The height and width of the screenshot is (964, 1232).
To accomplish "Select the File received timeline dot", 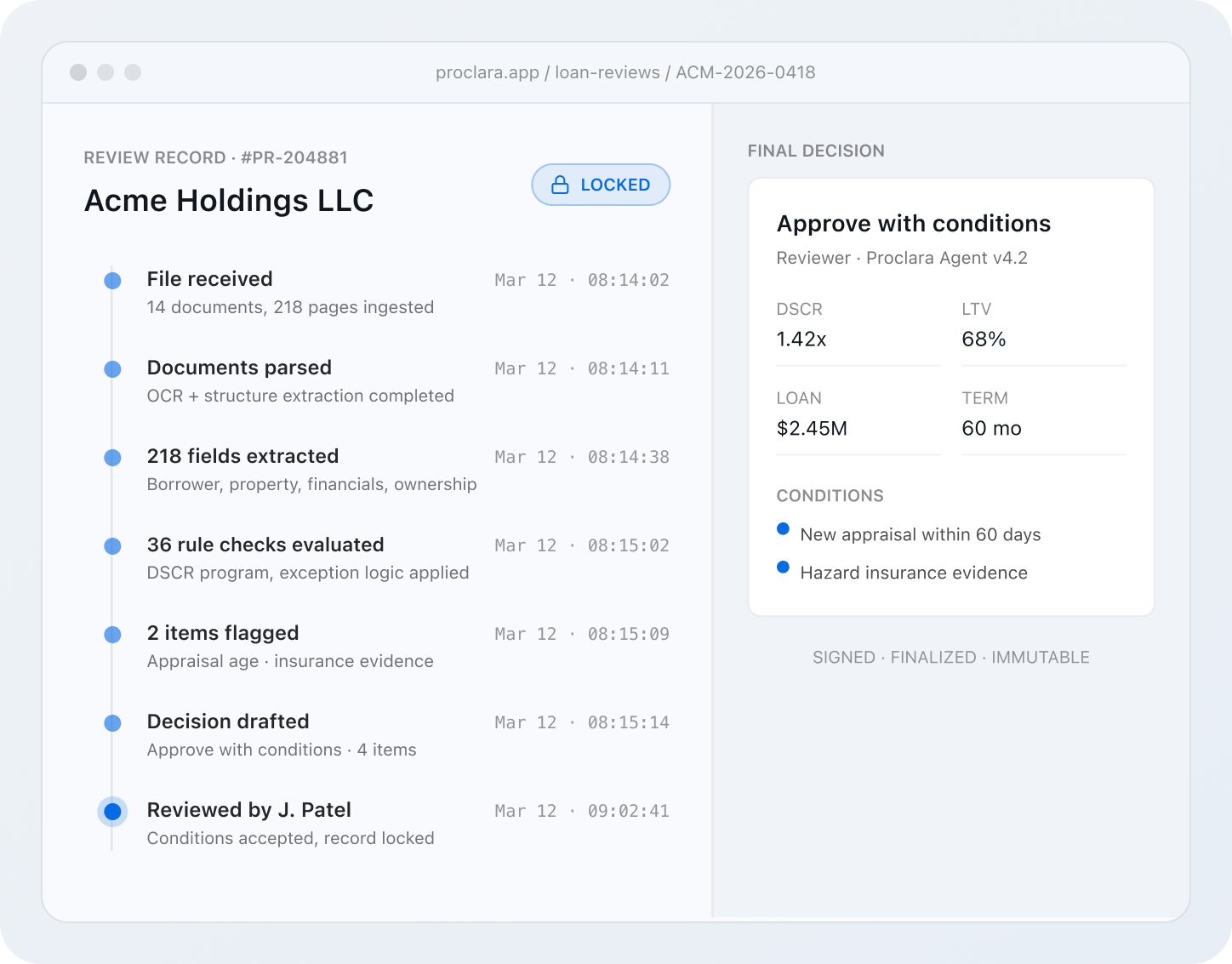I will pos(112,280).
